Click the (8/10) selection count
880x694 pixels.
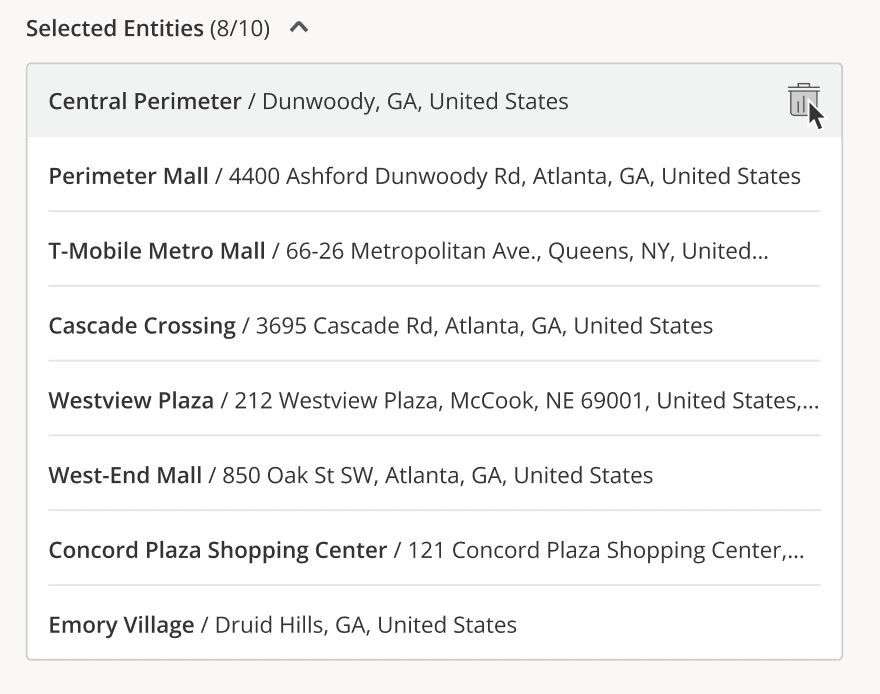[x=240, y=28]
